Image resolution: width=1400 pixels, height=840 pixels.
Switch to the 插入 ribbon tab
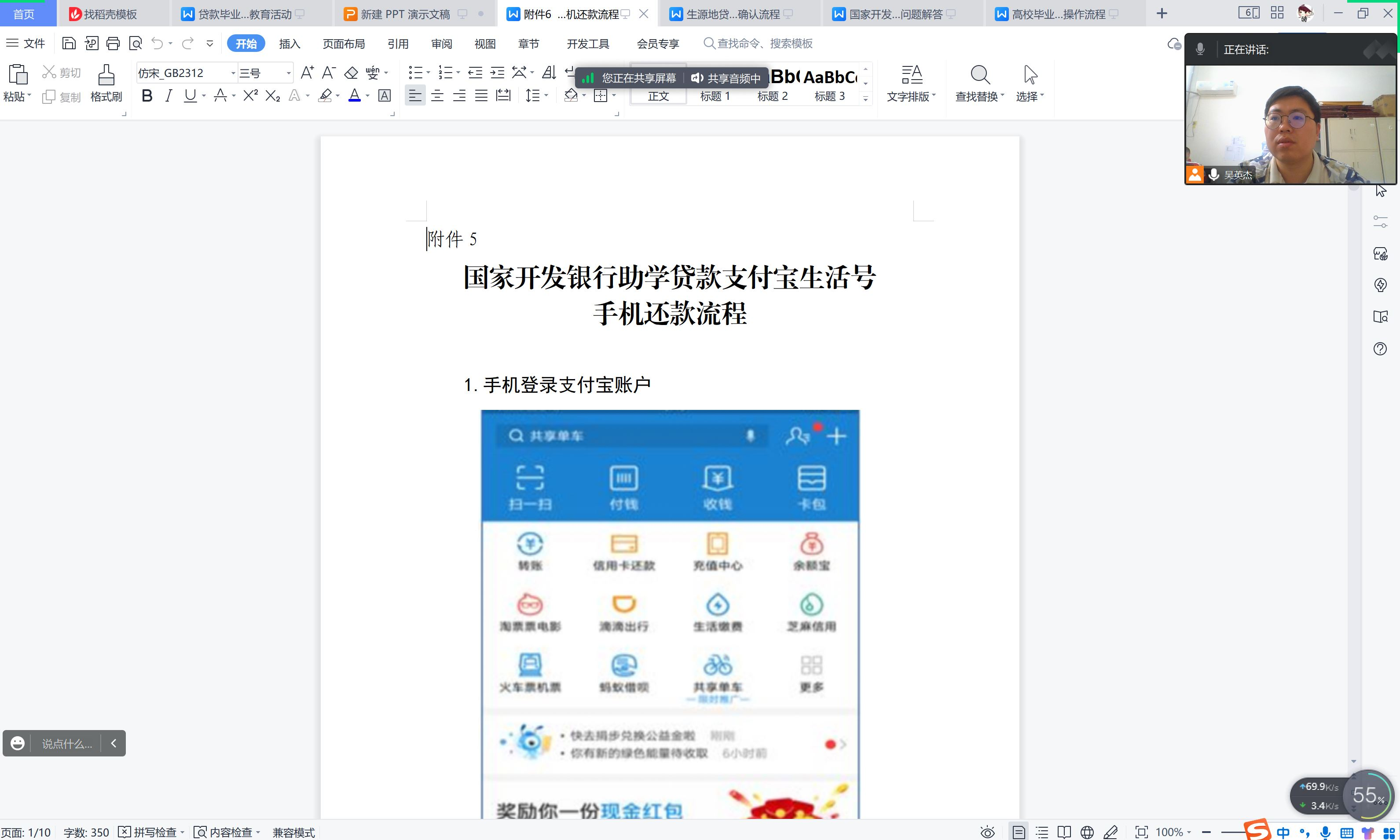pos(290,44)
